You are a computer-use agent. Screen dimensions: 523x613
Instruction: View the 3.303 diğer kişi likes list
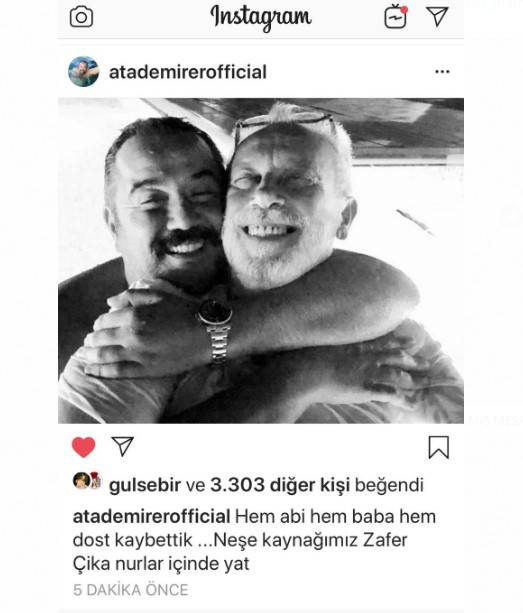pos(280,485)
